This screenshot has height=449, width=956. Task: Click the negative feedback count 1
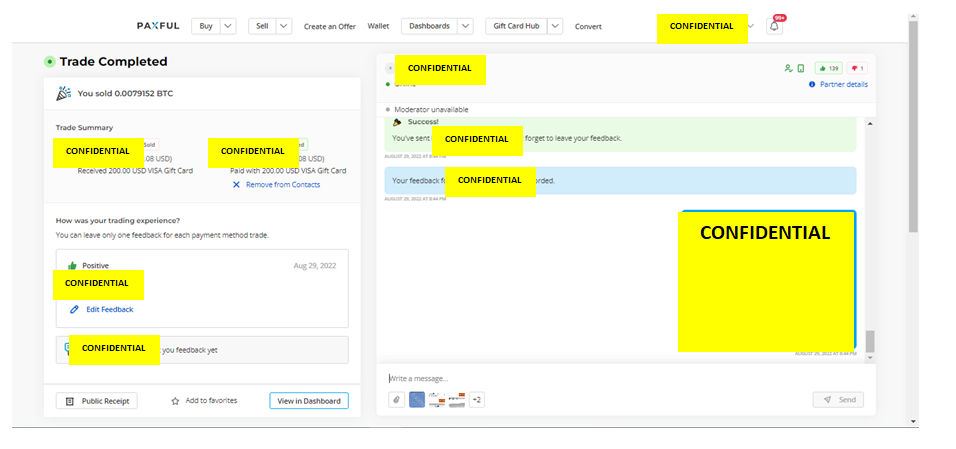tap(857, 68)
